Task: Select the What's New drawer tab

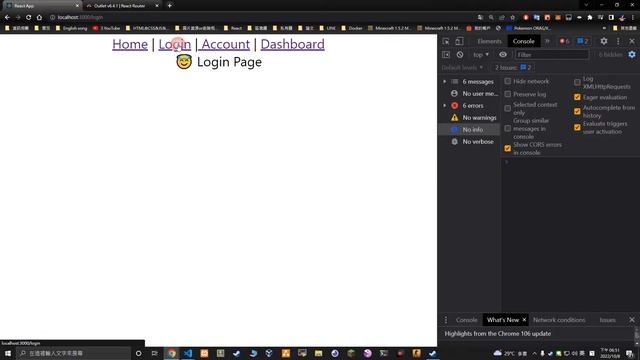Action: coord(503,320)
